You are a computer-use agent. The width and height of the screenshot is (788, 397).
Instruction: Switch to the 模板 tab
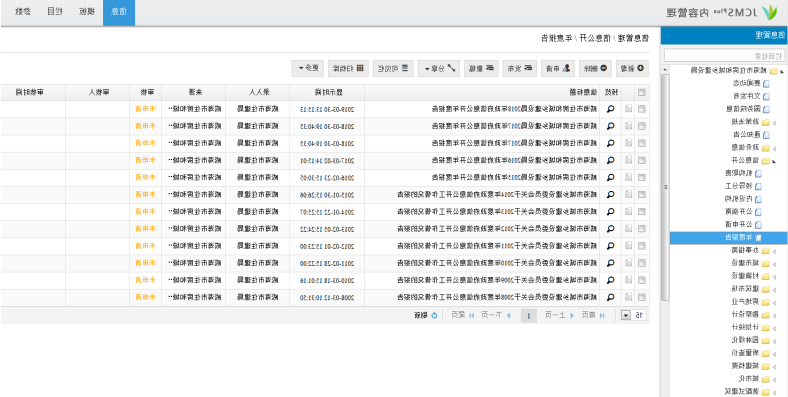point(86,13)
